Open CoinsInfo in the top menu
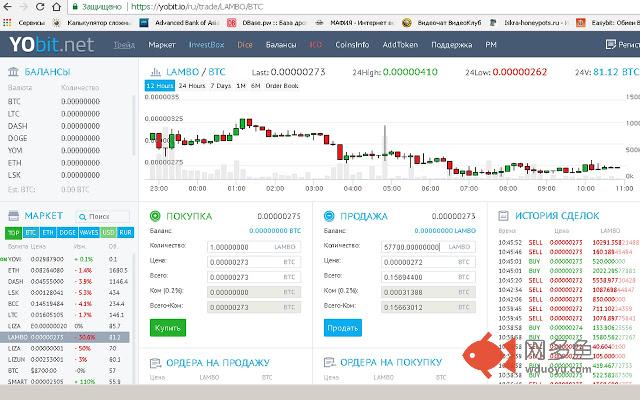640x400 pixels. pyautogui.click(x=352, y=45)
